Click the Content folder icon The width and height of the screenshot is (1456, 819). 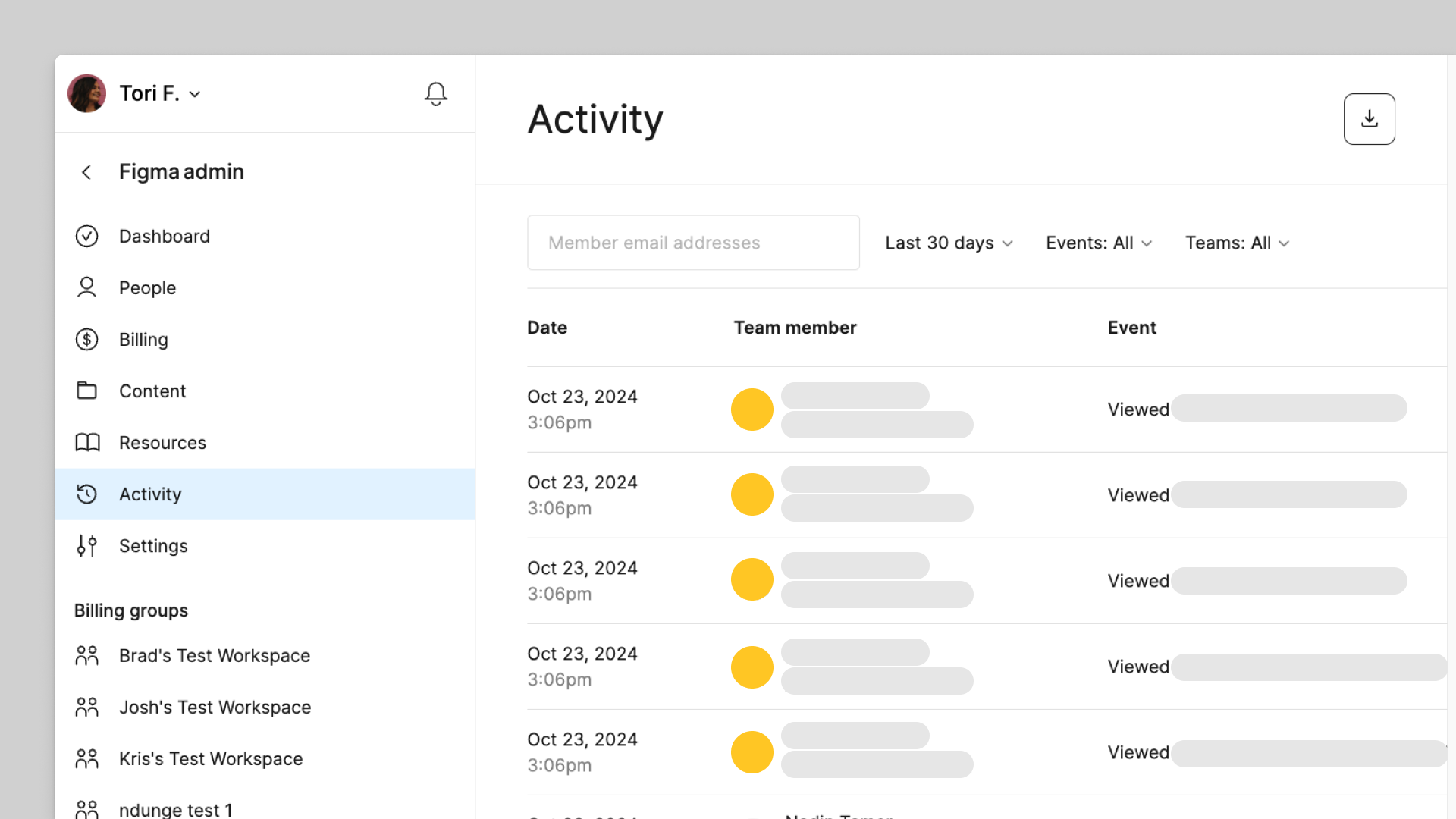[x=87, y=391]
